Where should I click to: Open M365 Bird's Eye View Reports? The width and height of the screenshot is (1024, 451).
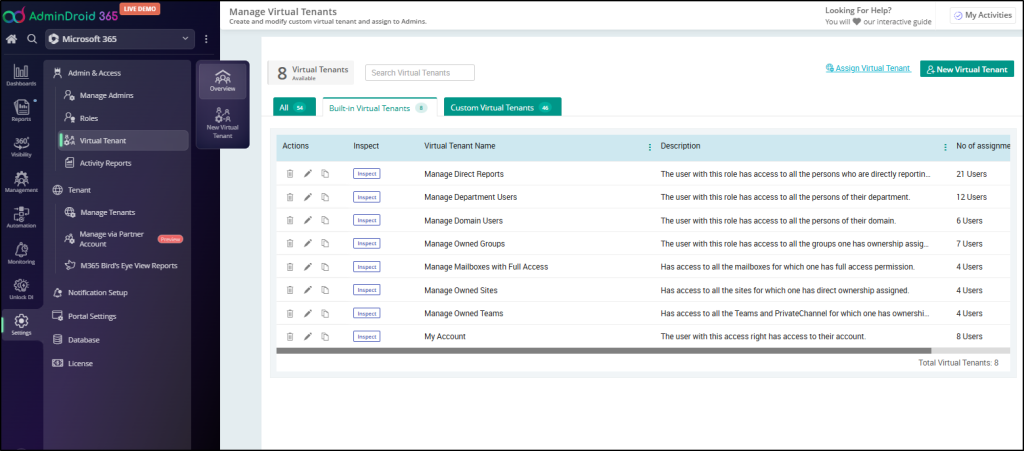(x=128, y=266)
